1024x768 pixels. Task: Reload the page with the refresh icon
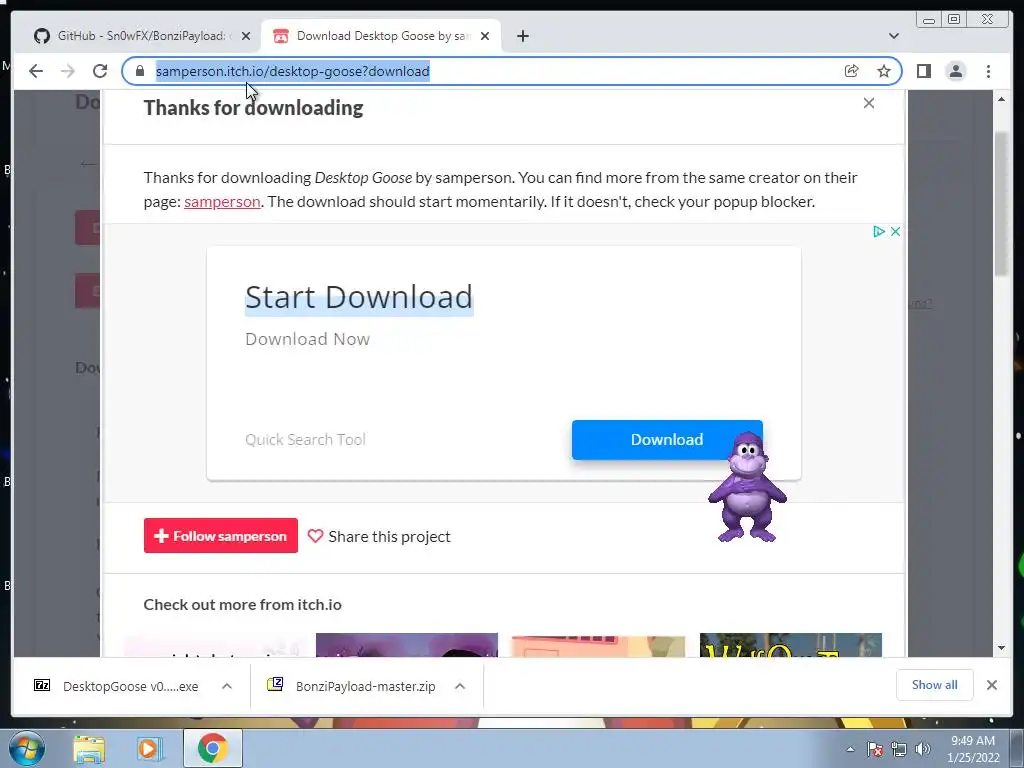100,71
